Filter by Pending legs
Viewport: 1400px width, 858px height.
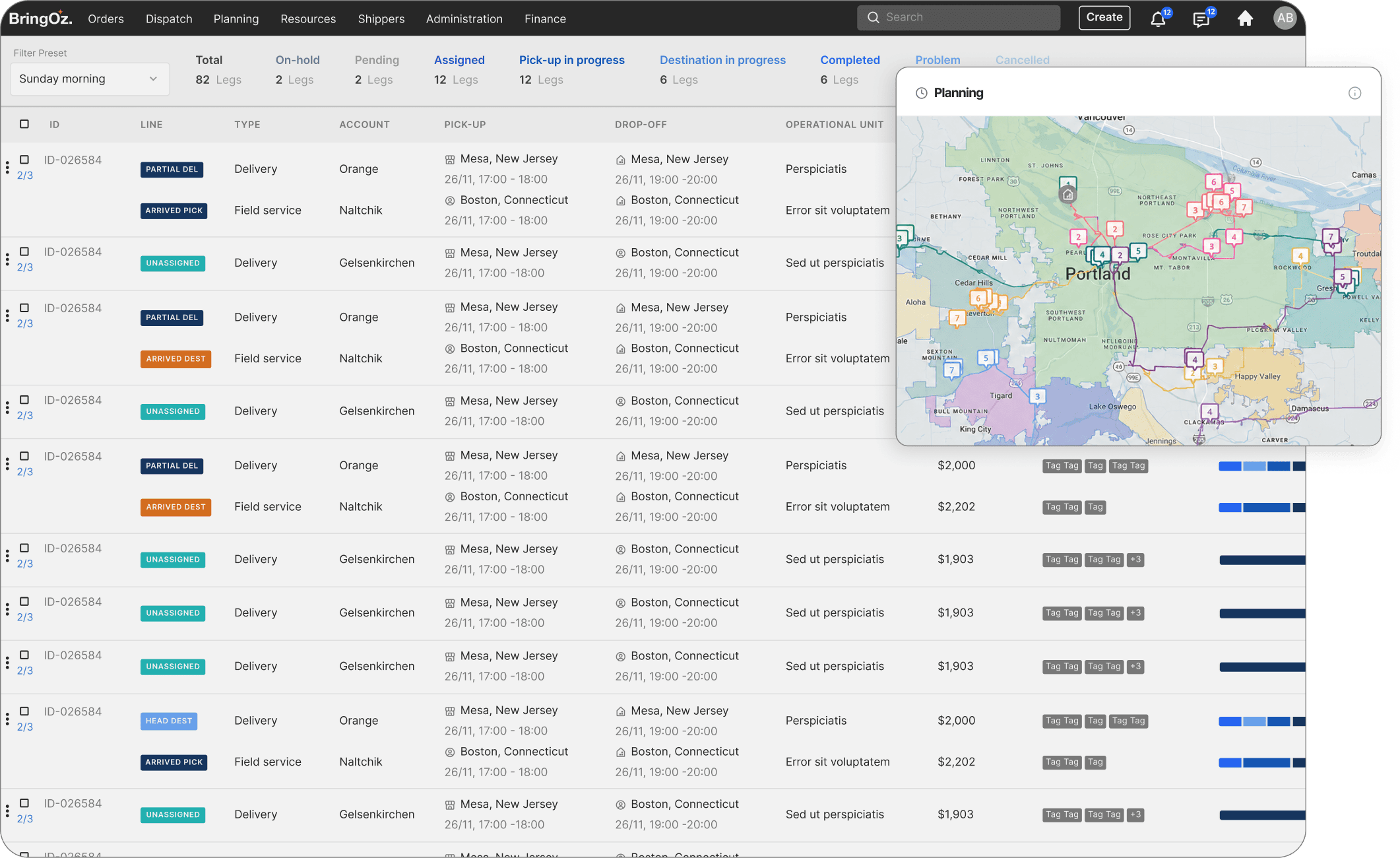[x=377, y=69]
